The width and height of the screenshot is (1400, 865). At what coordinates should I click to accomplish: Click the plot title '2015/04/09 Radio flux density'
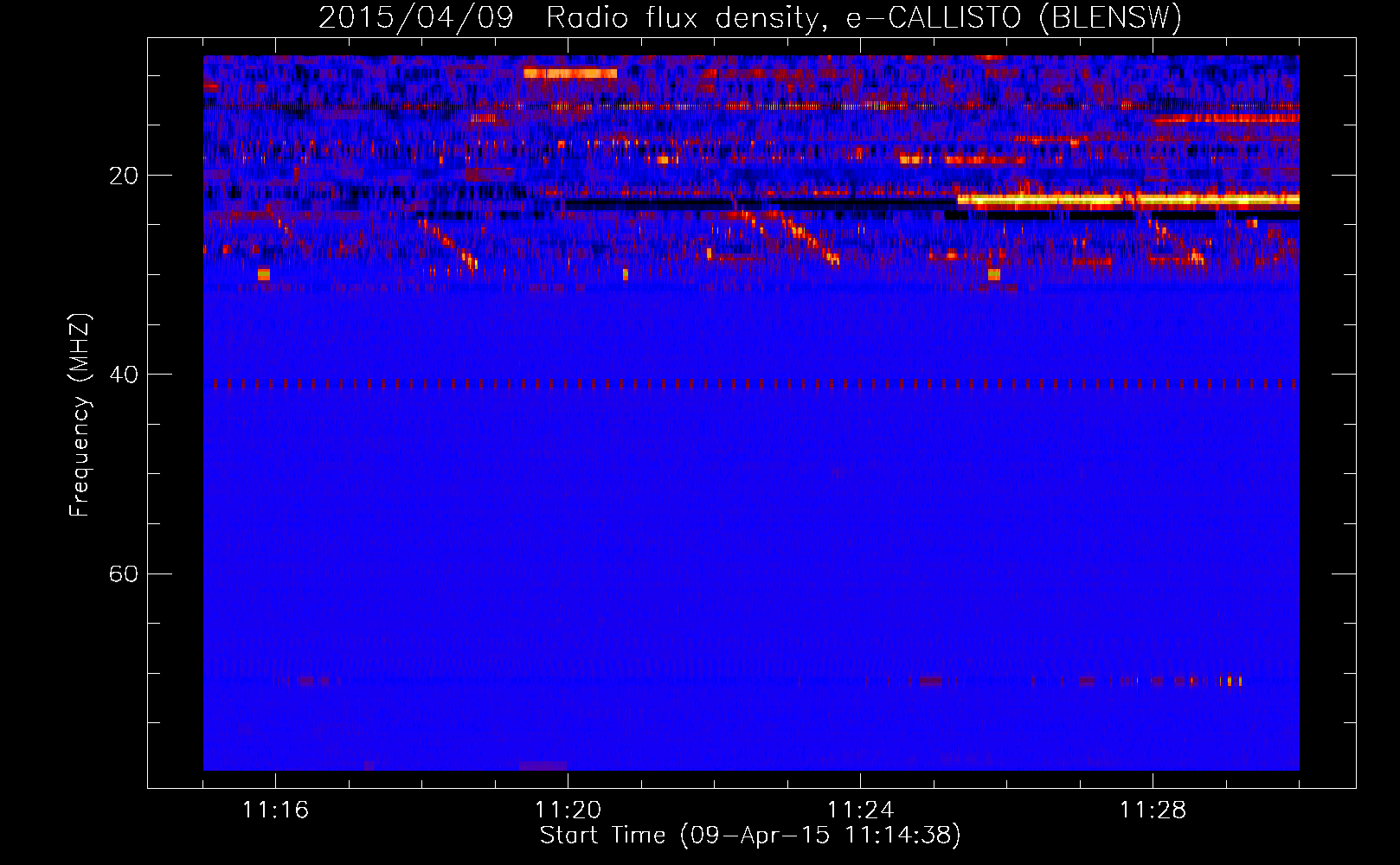click(749, 17)
